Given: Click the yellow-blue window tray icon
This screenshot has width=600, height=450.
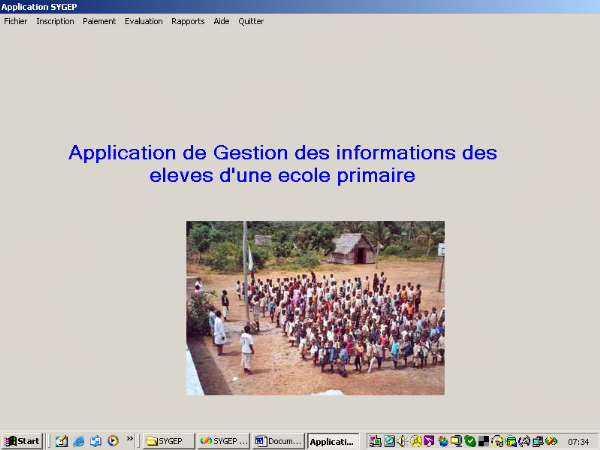Looking at the screenshot, I should click(510, 441).
